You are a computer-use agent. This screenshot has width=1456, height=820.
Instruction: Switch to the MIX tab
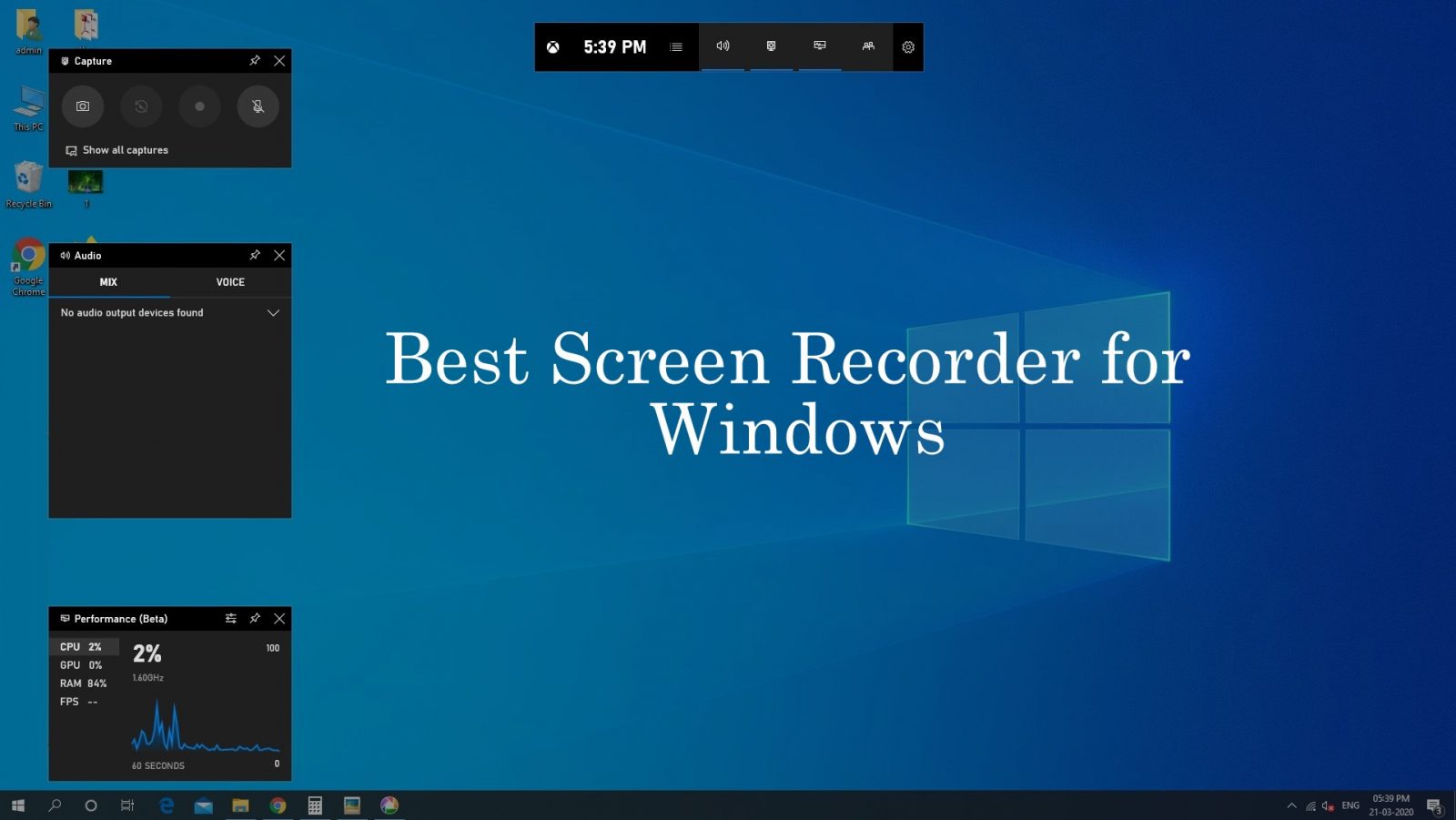pyautogui.click(x=108, y=282)
